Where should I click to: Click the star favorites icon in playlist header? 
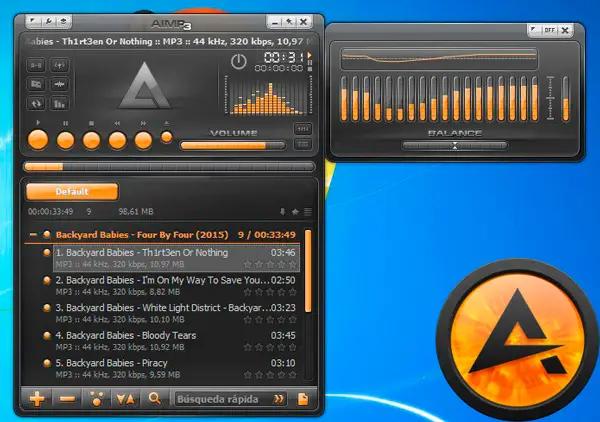(x=295, y=212)
